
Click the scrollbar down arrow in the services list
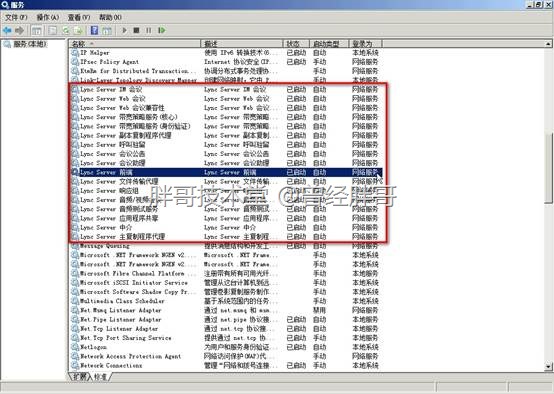click(548, 366)
